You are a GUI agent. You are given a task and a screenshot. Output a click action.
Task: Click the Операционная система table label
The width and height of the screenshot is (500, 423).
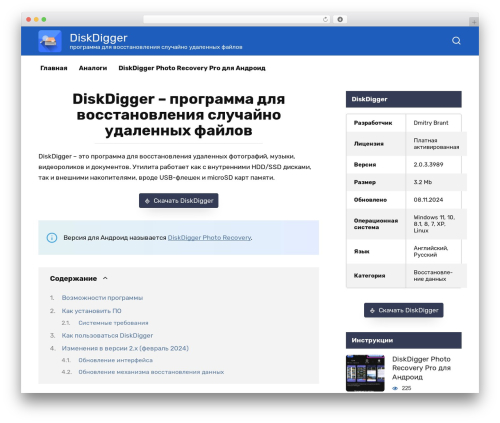coord(376,224)
